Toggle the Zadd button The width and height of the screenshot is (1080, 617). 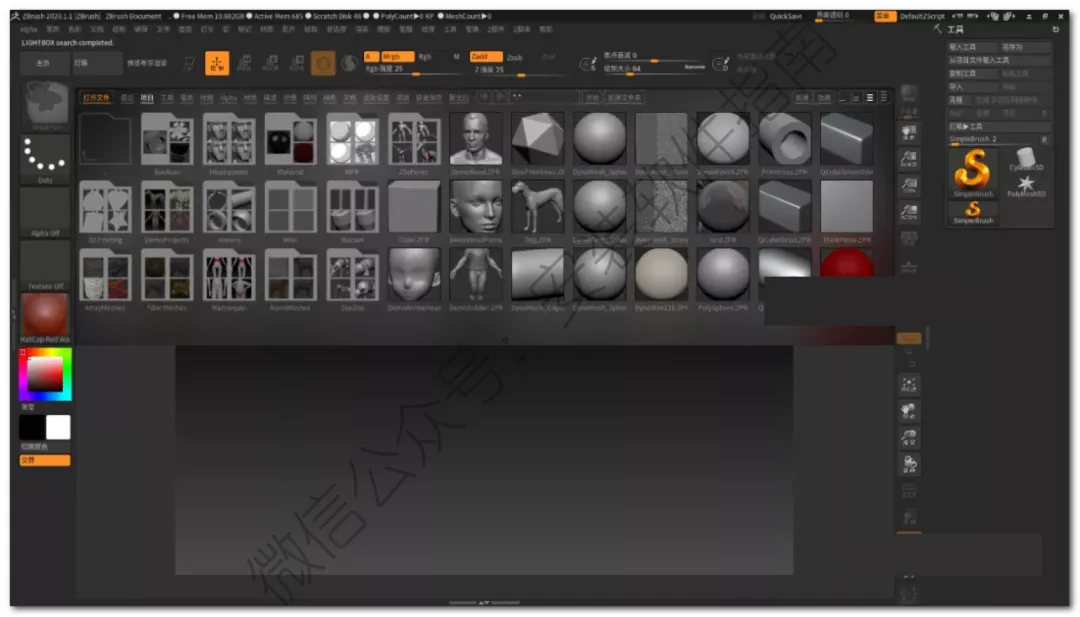(486, 56)
